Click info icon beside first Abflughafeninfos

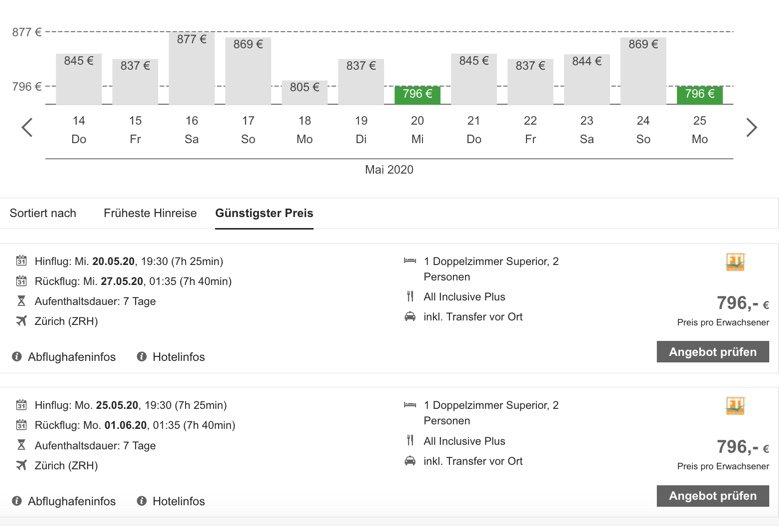click(x=17, y=357)
